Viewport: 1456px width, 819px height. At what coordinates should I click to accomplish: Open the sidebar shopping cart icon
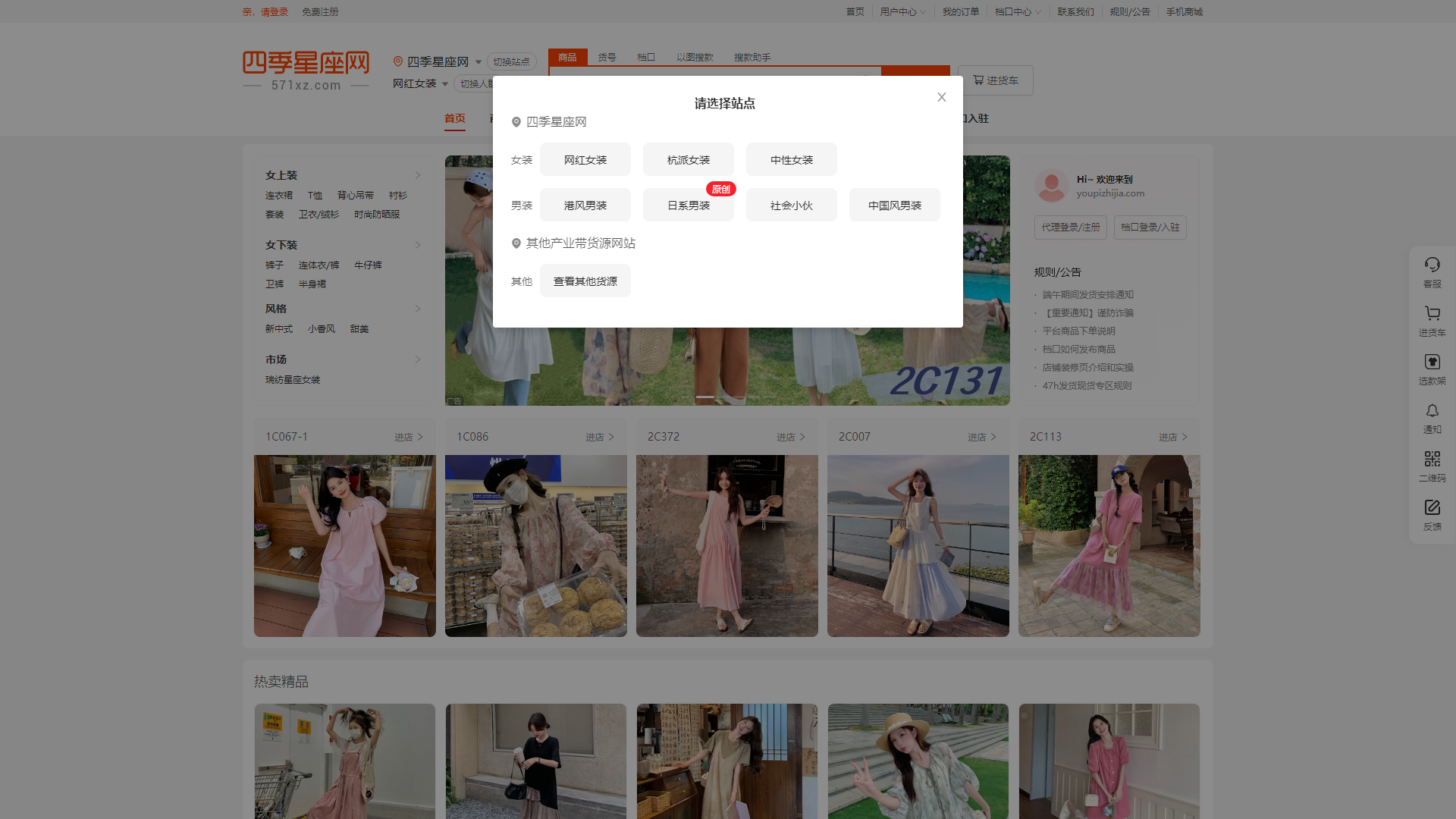1432,313
